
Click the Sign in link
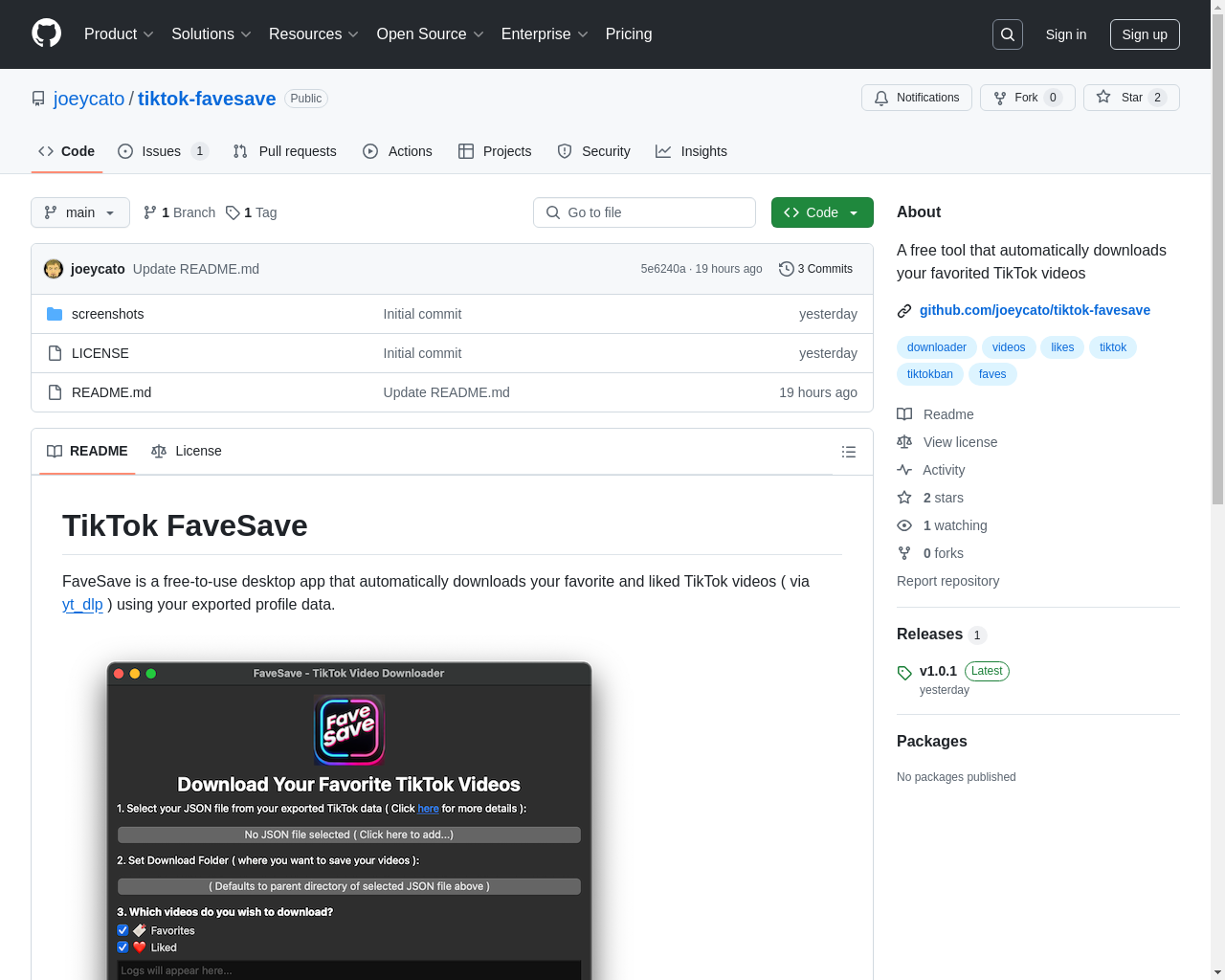[1066, 34]
